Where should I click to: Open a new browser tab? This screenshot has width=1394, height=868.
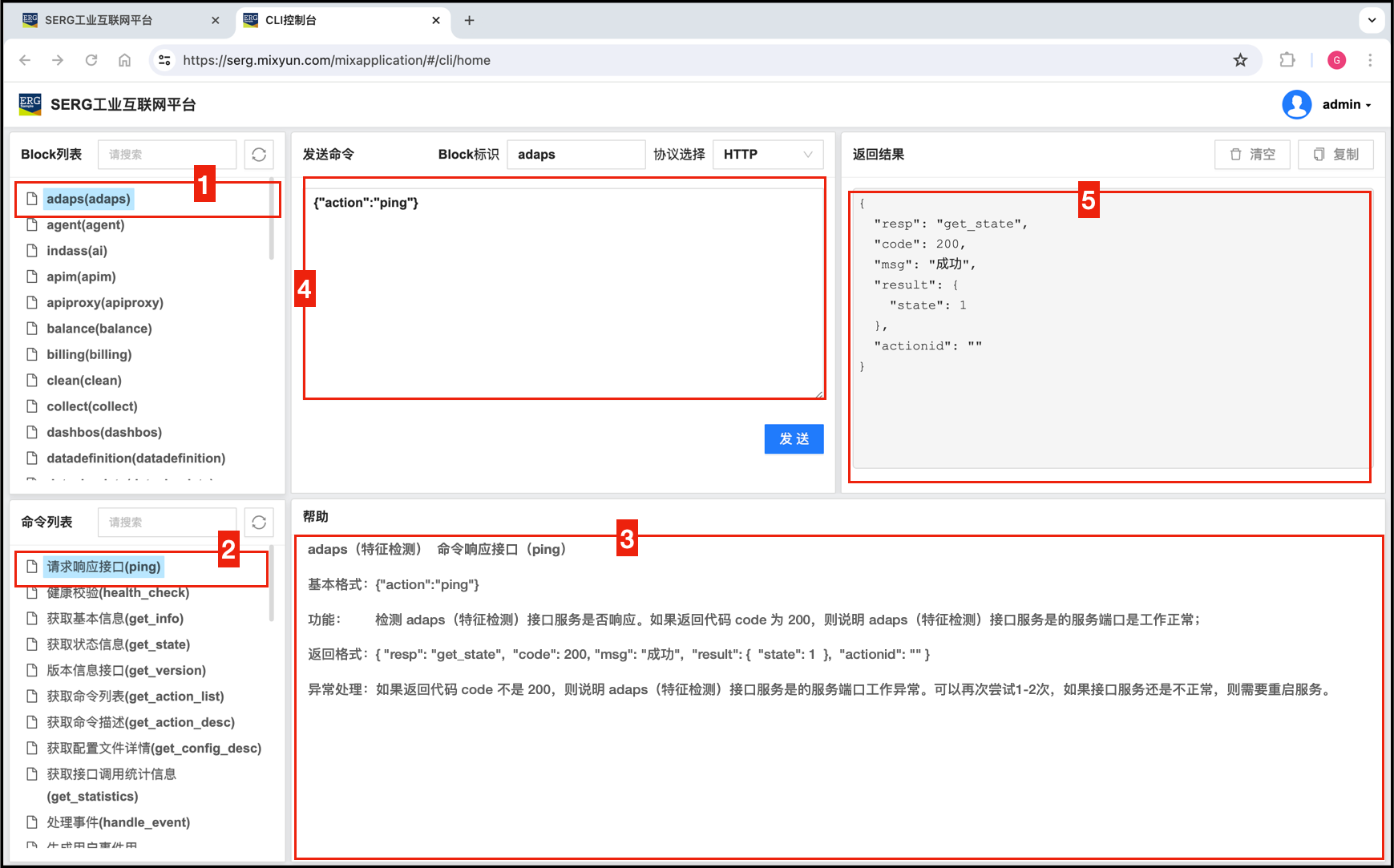pos(470,20)
